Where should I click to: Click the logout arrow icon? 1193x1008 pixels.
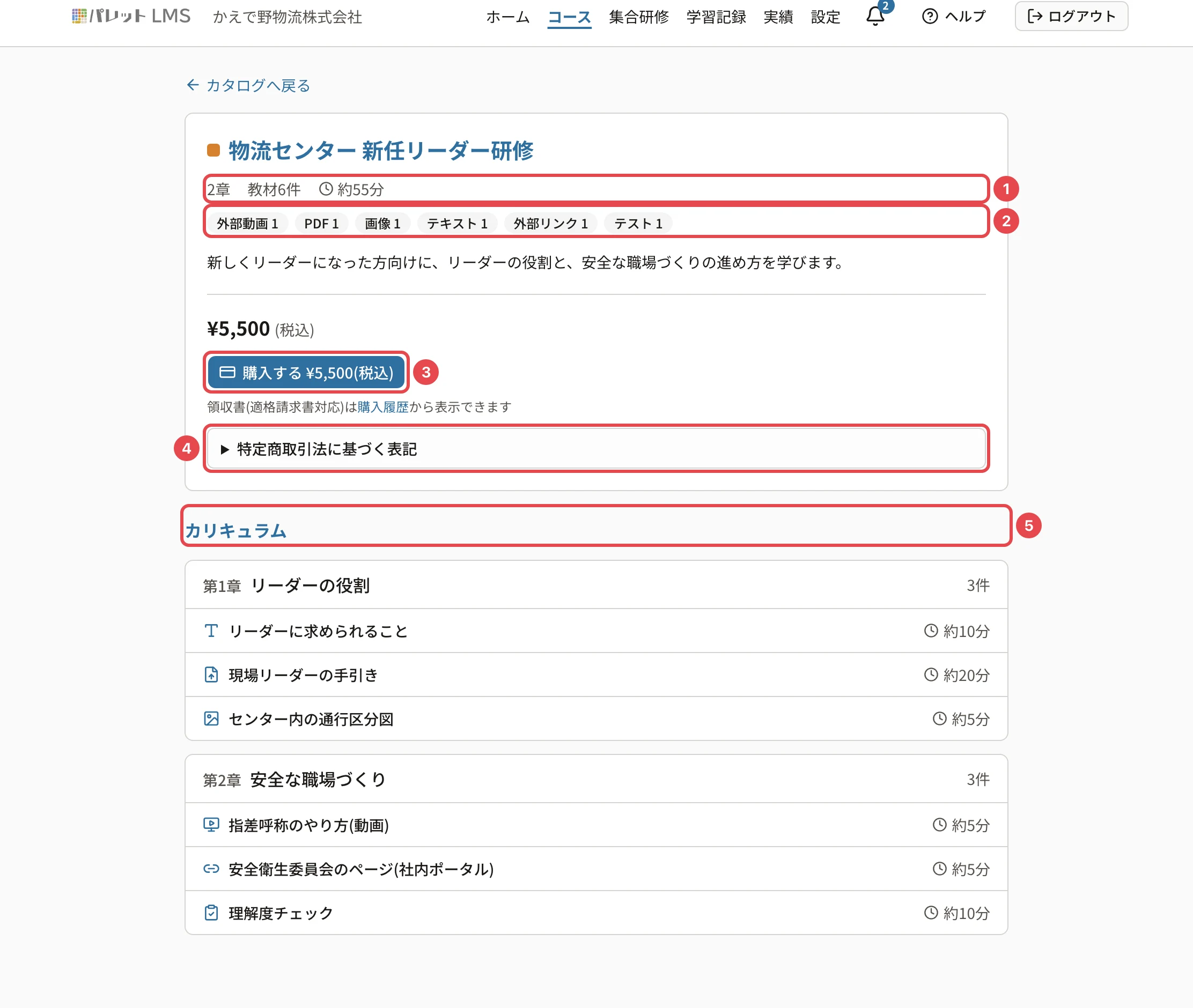(x=1035, y=16)
